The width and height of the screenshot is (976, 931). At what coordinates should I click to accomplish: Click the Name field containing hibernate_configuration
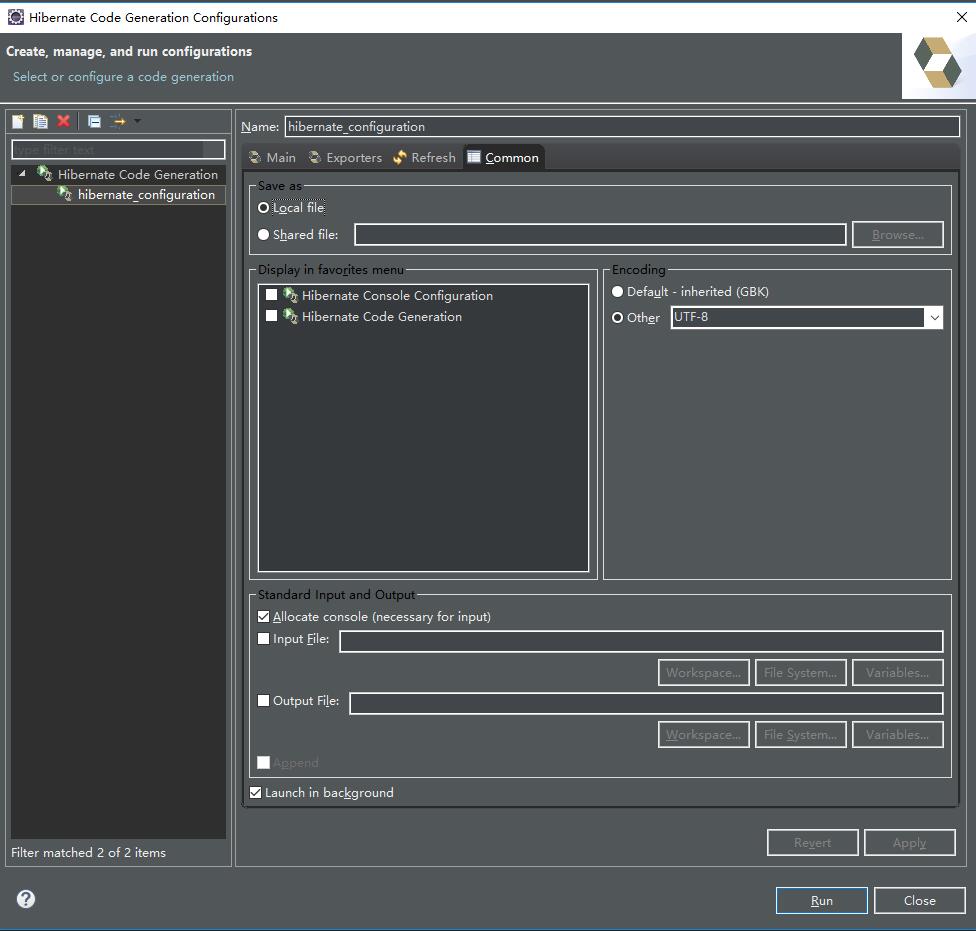tap(620, 126)
